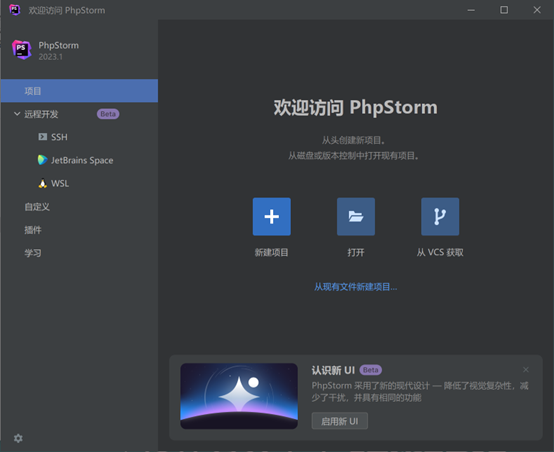
Task: Dismiss the 认识新 UI banner
Action: click(x=526, y=370)
